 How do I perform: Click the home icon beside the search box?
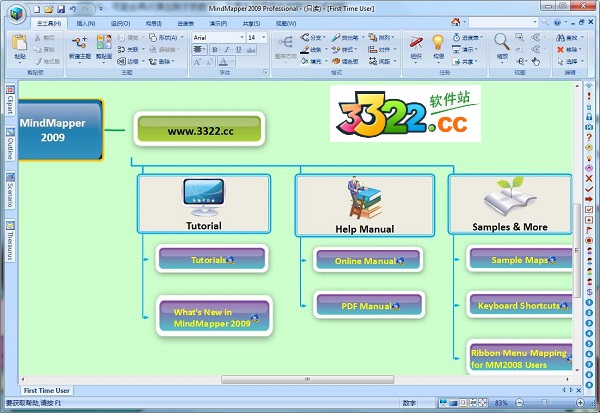tap(456, 21)
